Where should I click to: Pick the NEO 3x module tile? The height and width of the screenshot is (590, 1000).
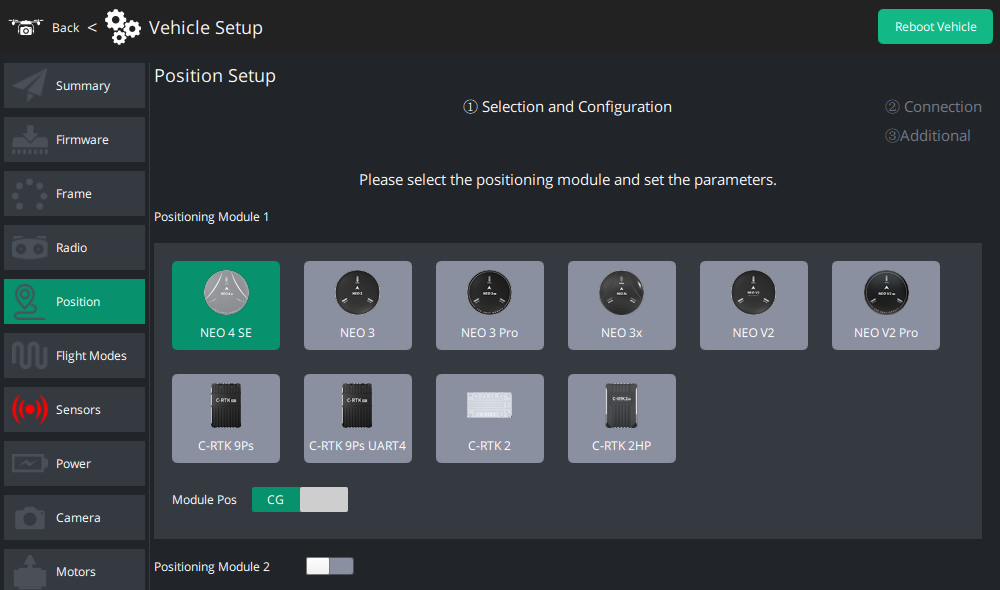[621, 305]
